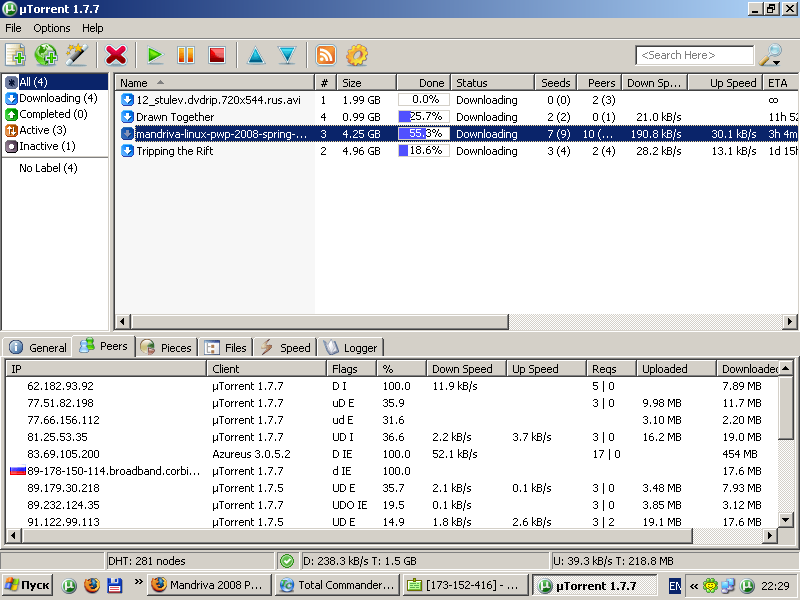Click the search magnifier icon
The height and width of the screenshot is (600, 800).
(x=770, y=55)
